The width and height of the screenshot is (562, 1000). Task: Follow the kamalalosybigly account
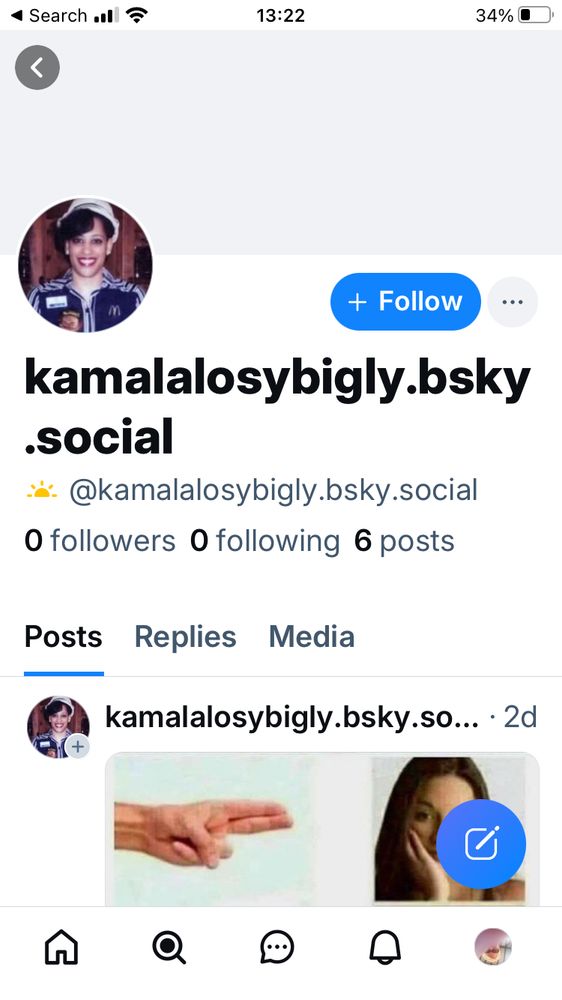pos(405,302)
